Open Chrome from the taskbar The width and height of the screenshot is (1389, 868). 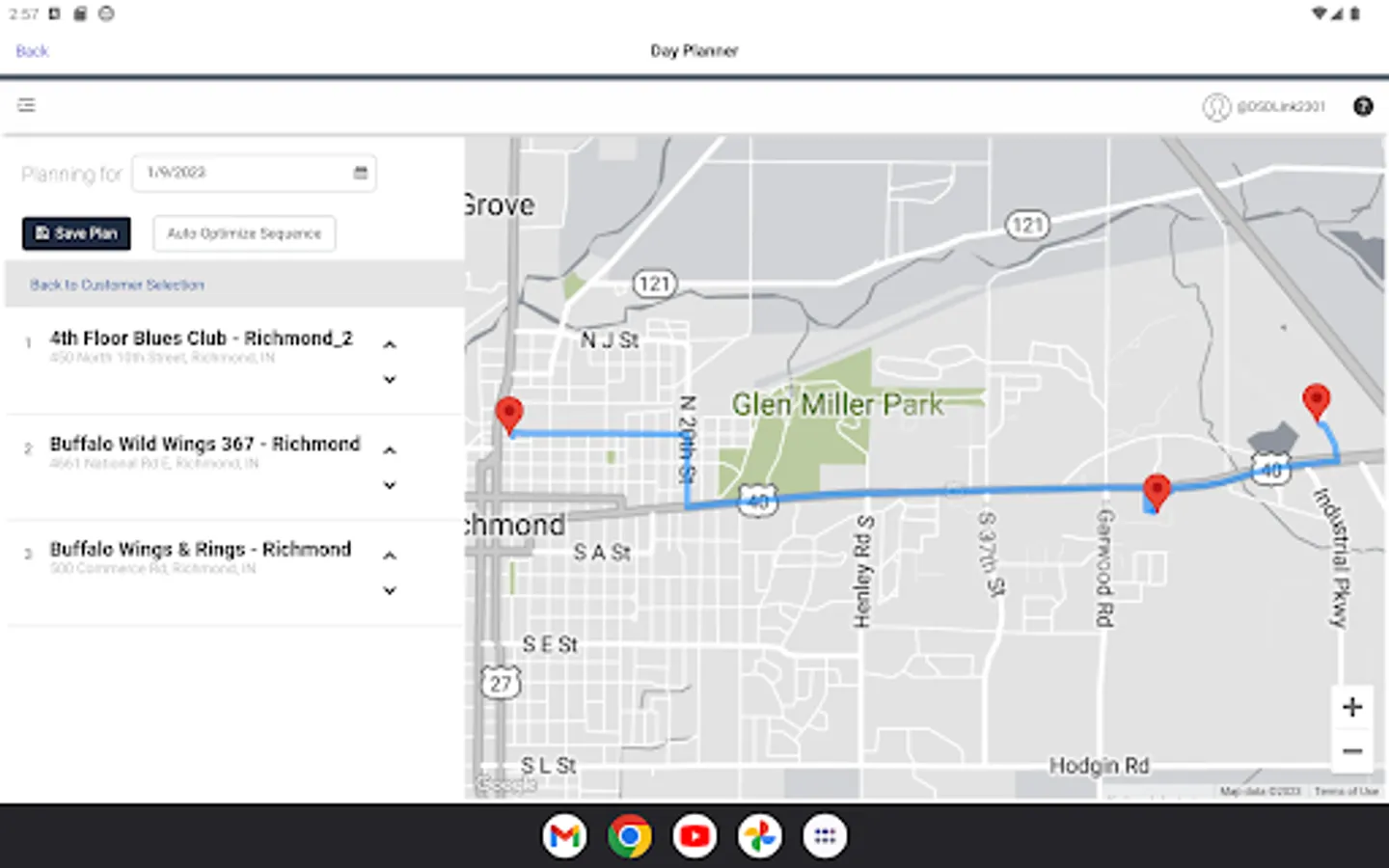tap(630, 836)
